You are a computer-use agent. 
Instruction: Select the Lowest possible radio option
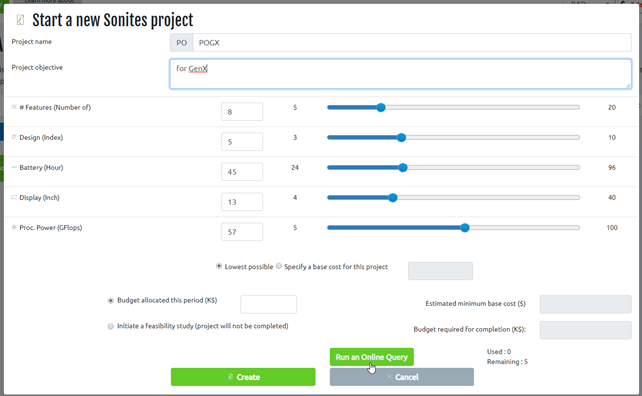[x=219, y=266]
